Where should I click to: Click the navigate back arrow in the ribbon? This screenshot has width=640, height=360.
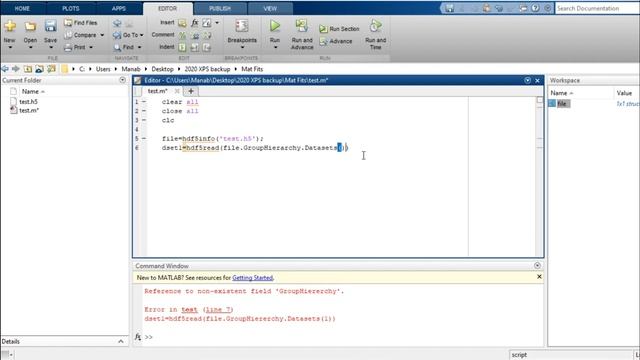pyautogui.click(x=117, y=23)
